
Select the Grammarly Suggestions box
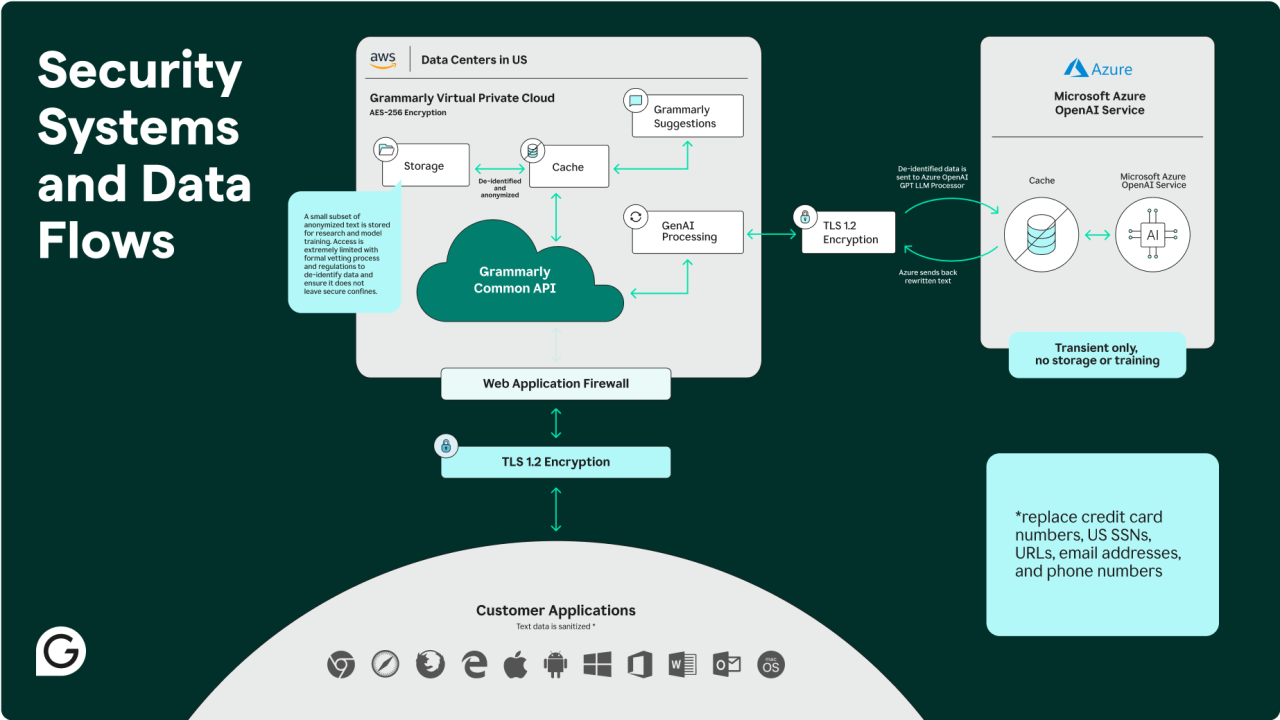[688, 116]
